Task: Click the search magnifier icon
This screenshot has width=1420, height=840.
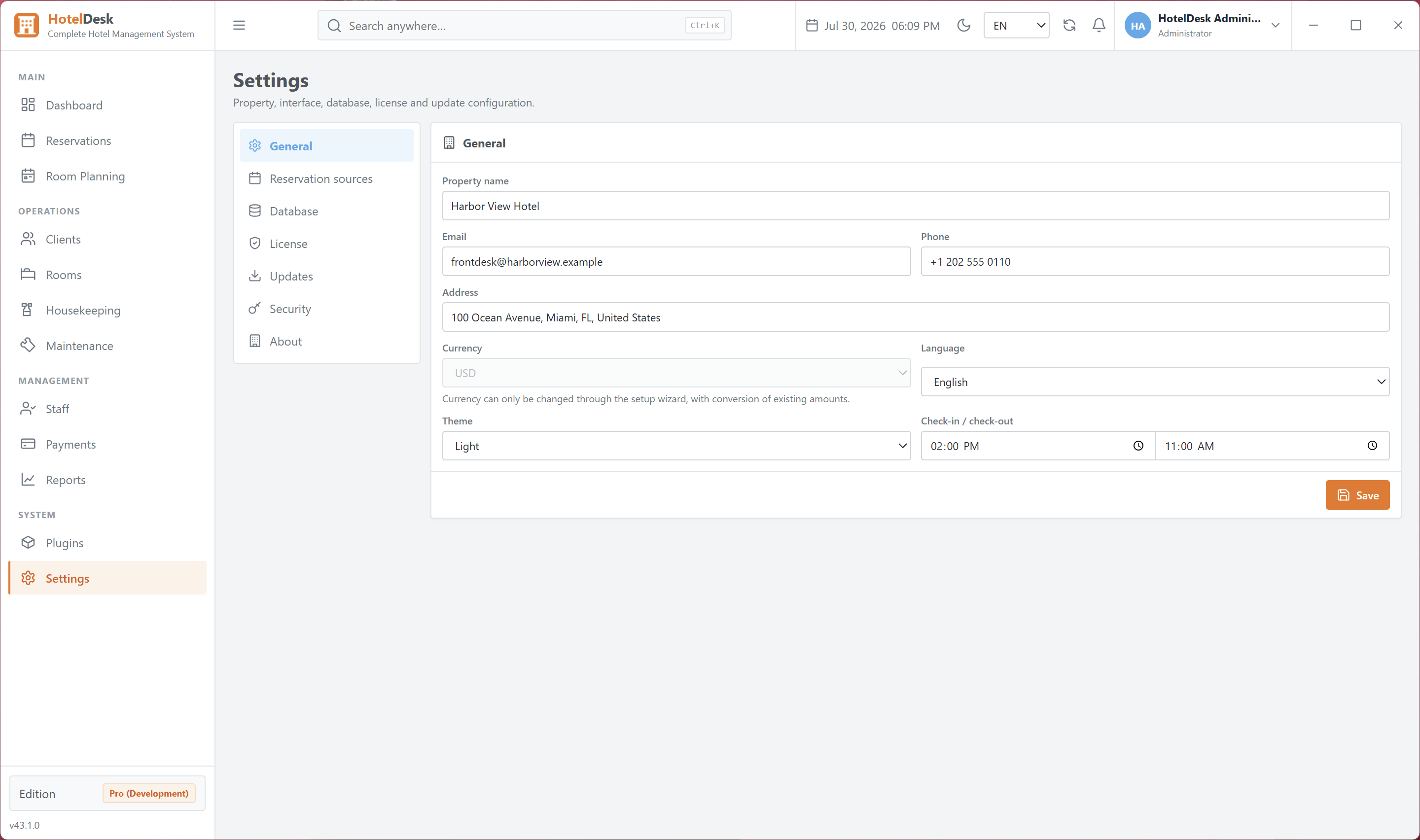Action: (x=334, y=26)
